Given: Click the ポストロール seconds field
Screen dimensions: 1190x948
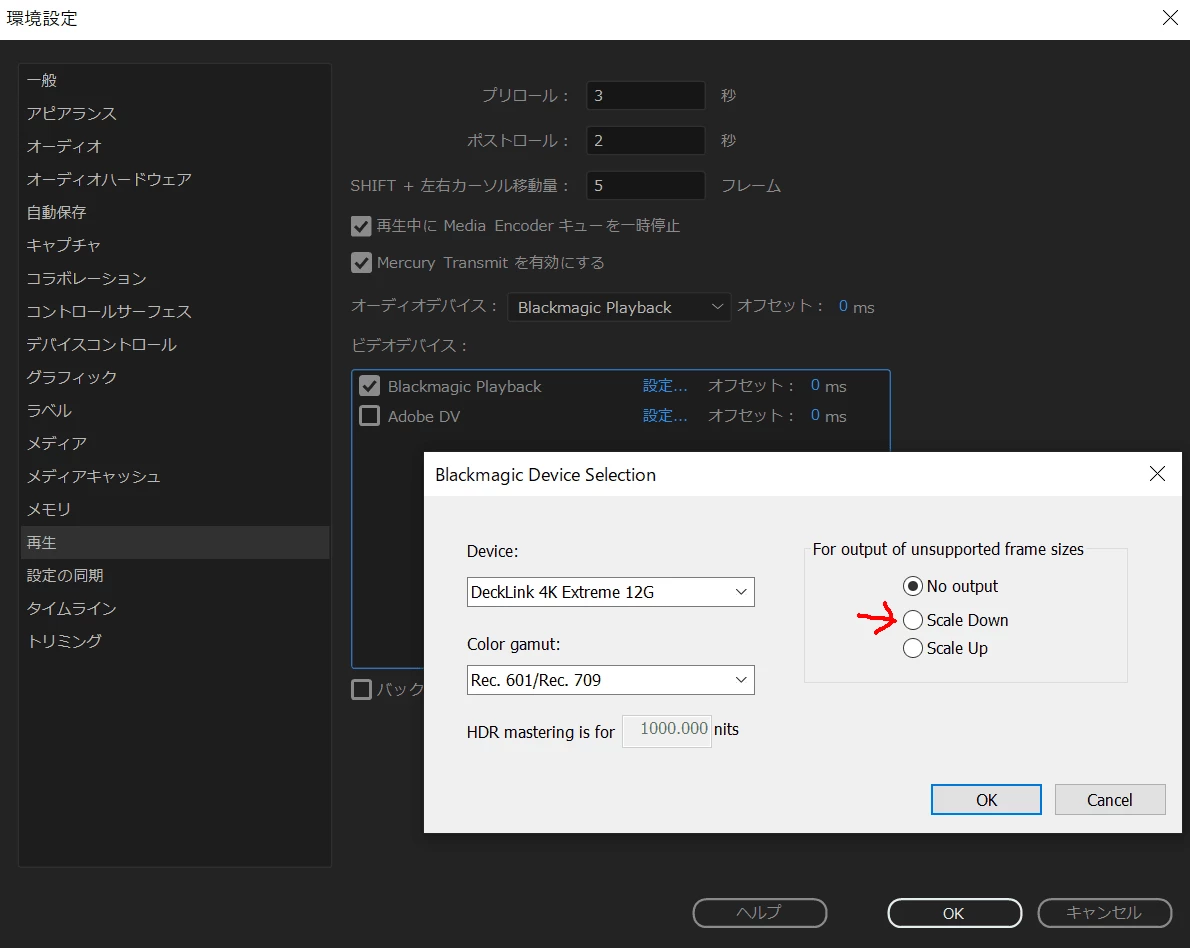Looking at the screenshot, I should [x=646, y=140].
